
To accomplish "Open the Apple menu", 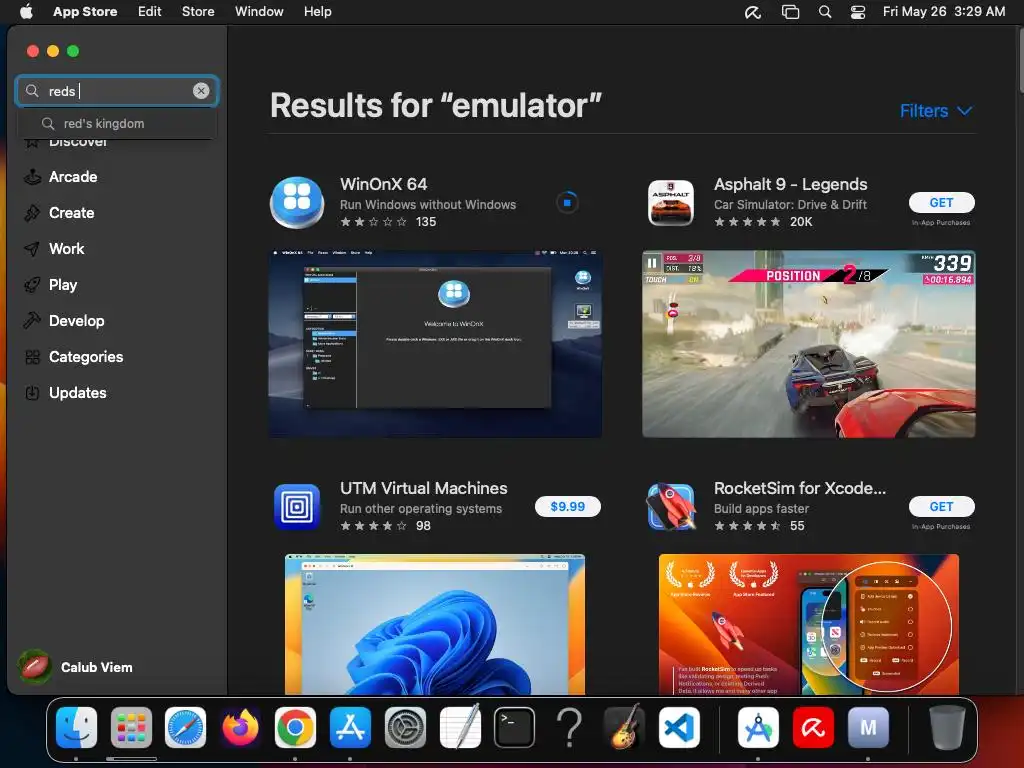I will 26,12.
